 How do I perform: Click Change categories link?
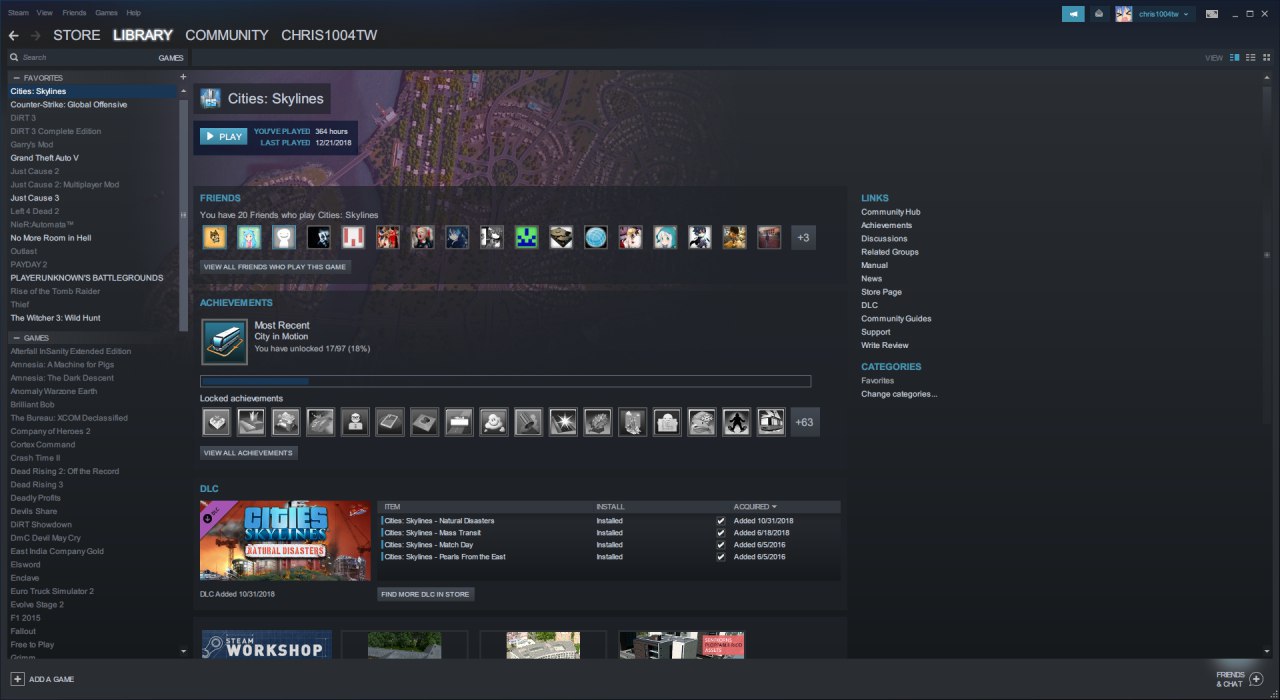tap(899, 394)
